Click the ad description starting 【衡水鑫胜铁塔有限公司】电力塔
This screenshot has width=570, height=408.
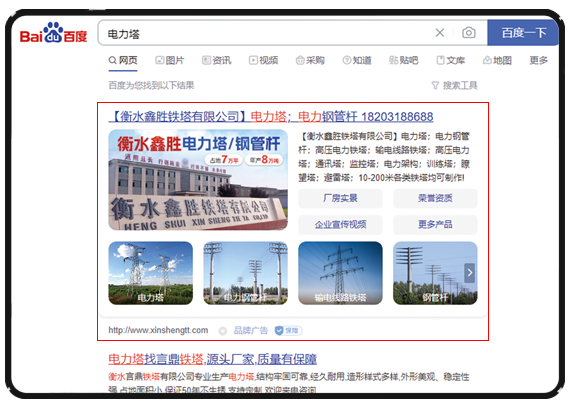click(384, 157)
